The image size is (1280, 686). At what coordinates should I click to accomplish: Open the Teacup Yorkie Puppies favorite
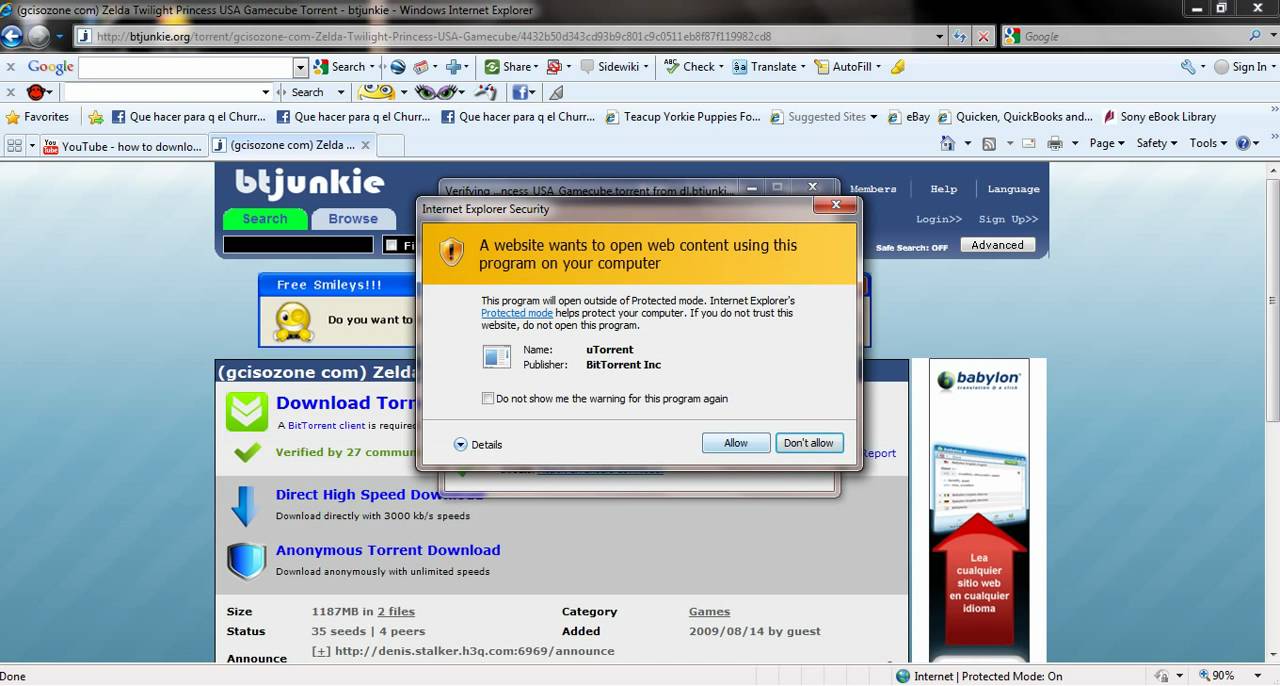pyautogui.click(x=683, y=117)
